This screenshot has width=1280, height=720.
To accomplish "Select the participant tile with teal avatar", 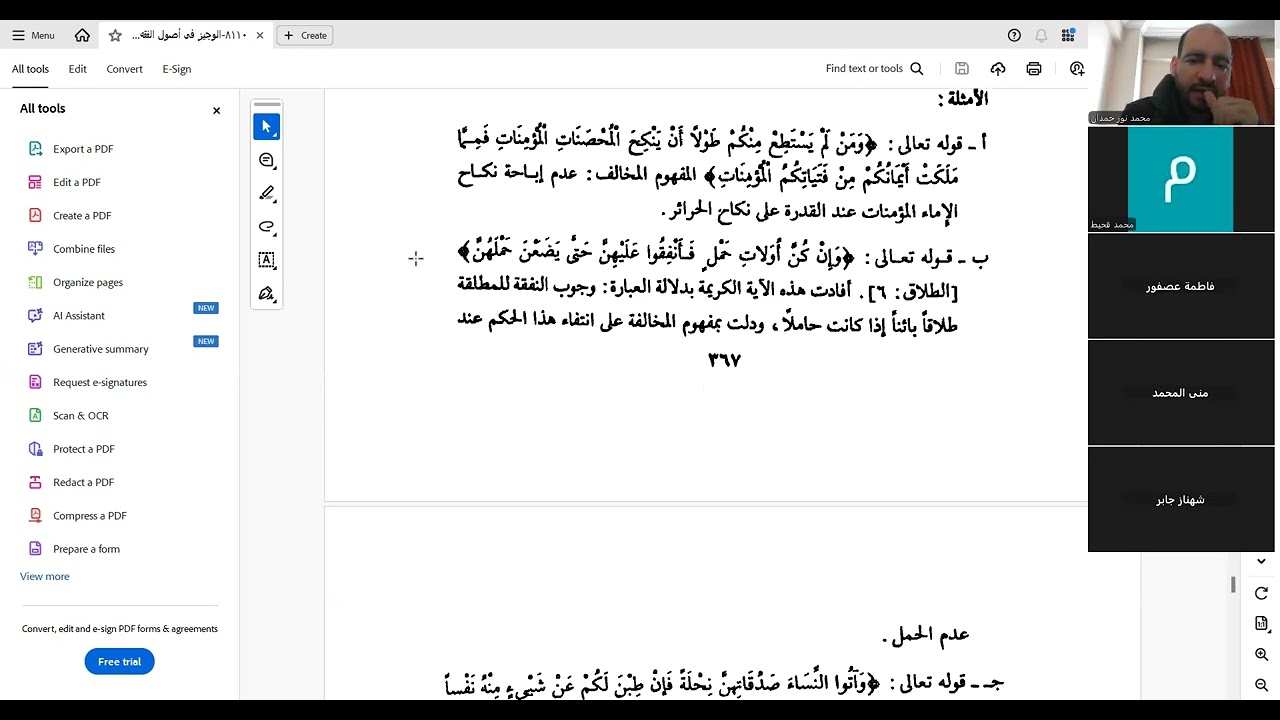I will click(x=1181, y=179).
